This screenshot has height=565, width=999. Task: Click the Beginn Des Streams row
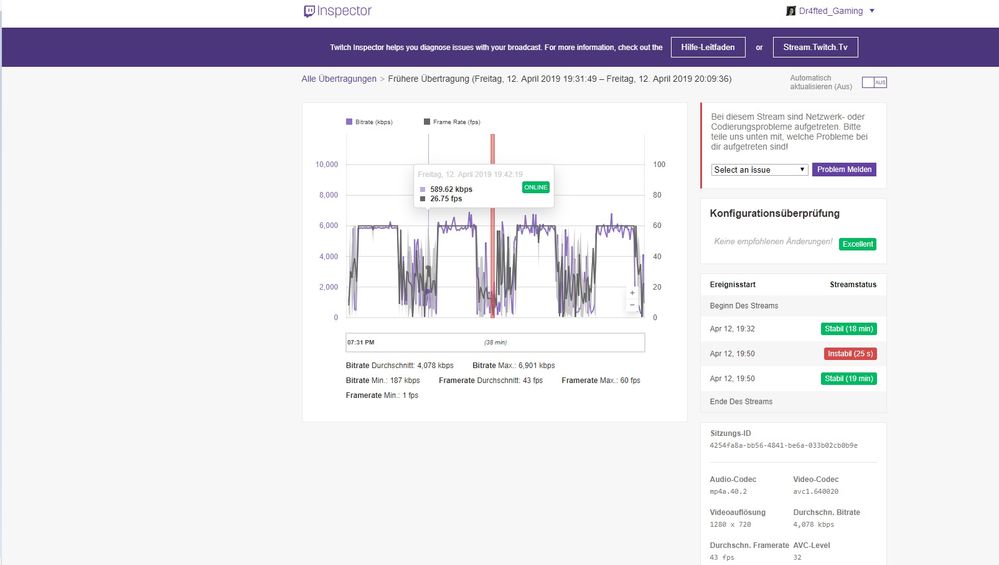[x=793, y=306]
